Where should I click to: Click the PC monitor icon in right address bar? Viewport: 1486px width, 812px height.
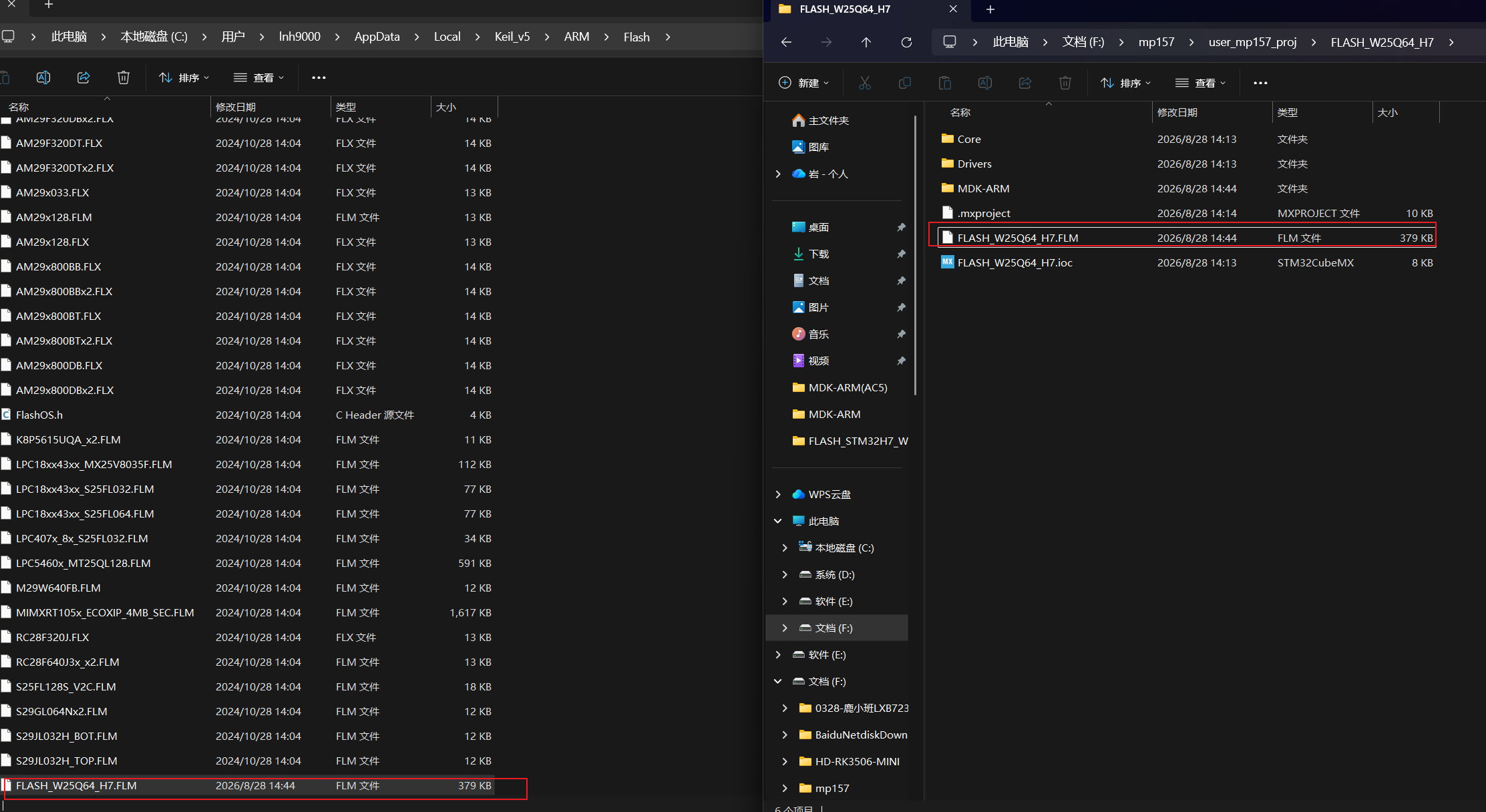[949, 42]
